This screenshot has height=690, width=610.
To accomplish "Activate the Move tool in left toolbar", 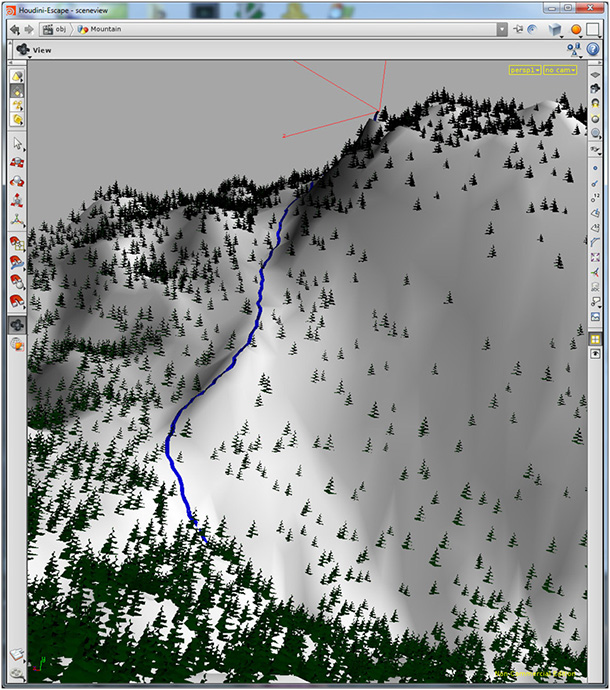I will pyautogui.click(x=17, y=163).
